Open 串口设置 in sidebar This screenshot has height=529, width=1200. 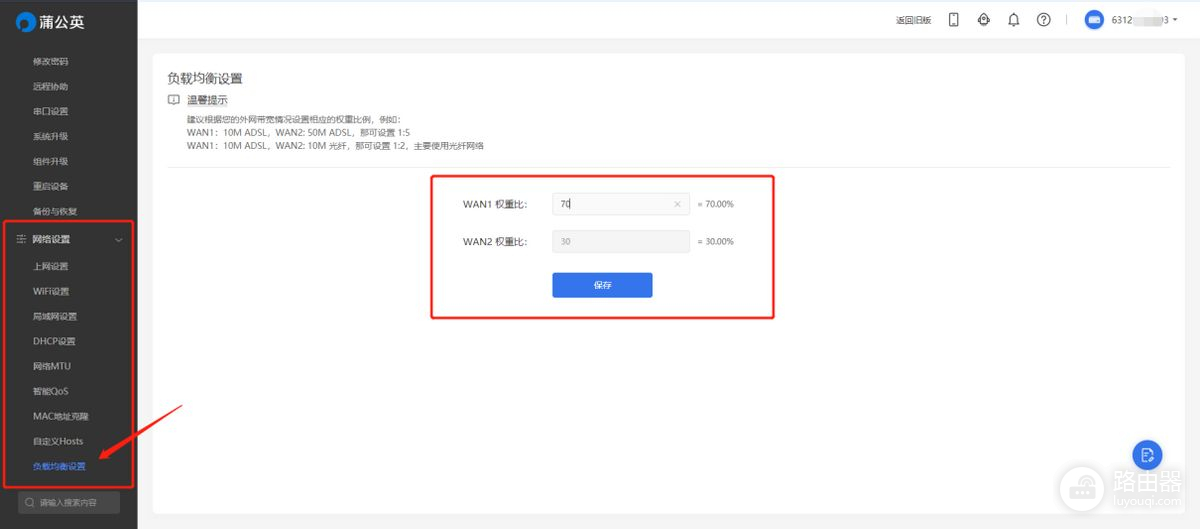pyautogui.click(x=51, y=111)
